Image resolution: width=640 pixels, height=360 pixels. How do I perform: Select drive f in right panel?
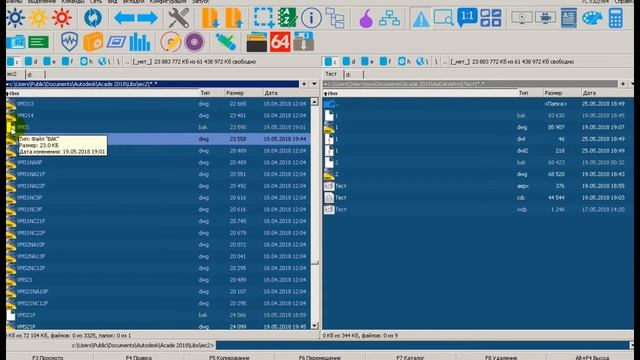pyautogui.click(x=386, y=62)
